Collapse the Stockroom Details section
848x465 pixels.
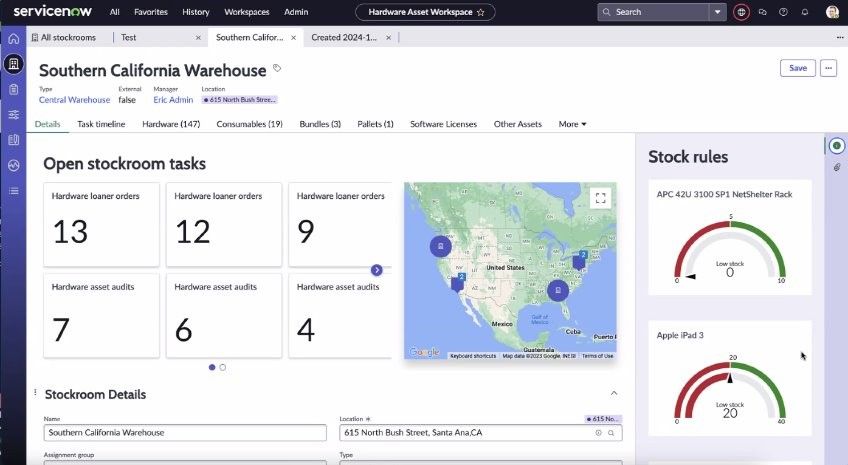(x=614, y=394)
